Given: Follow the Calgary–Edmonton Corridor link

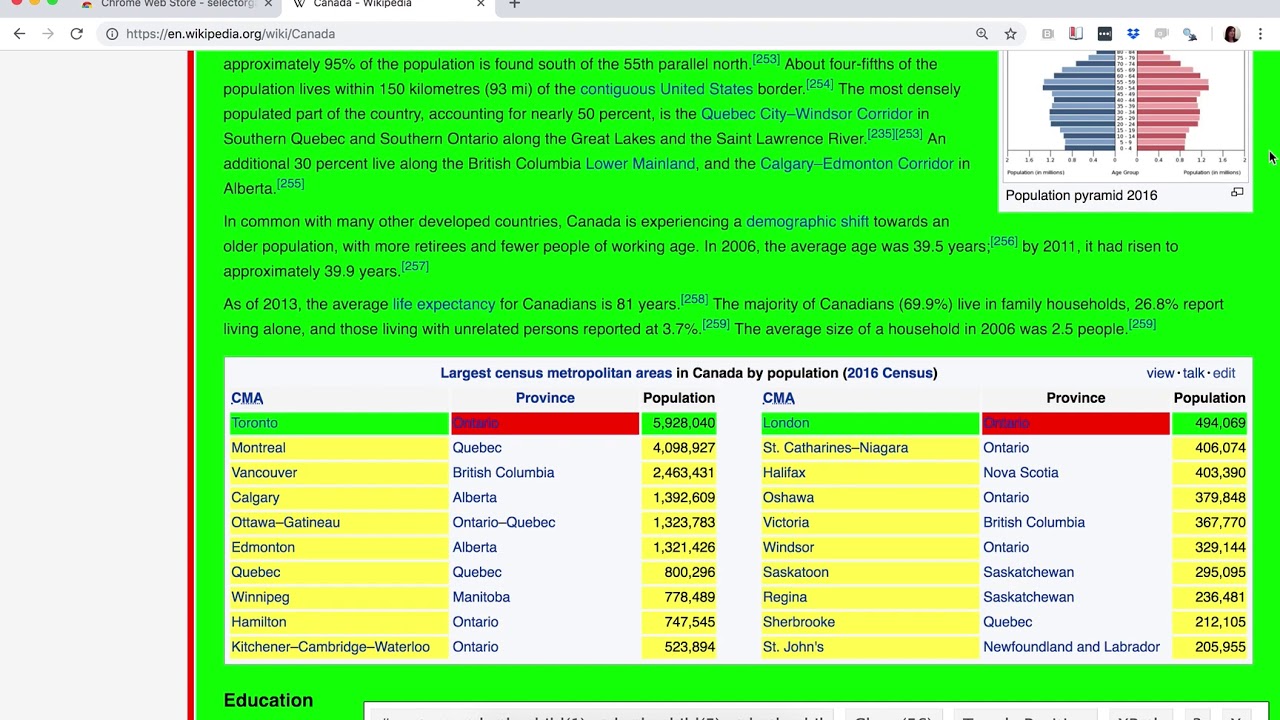Looking at the screenshot, I should (856, 164).
